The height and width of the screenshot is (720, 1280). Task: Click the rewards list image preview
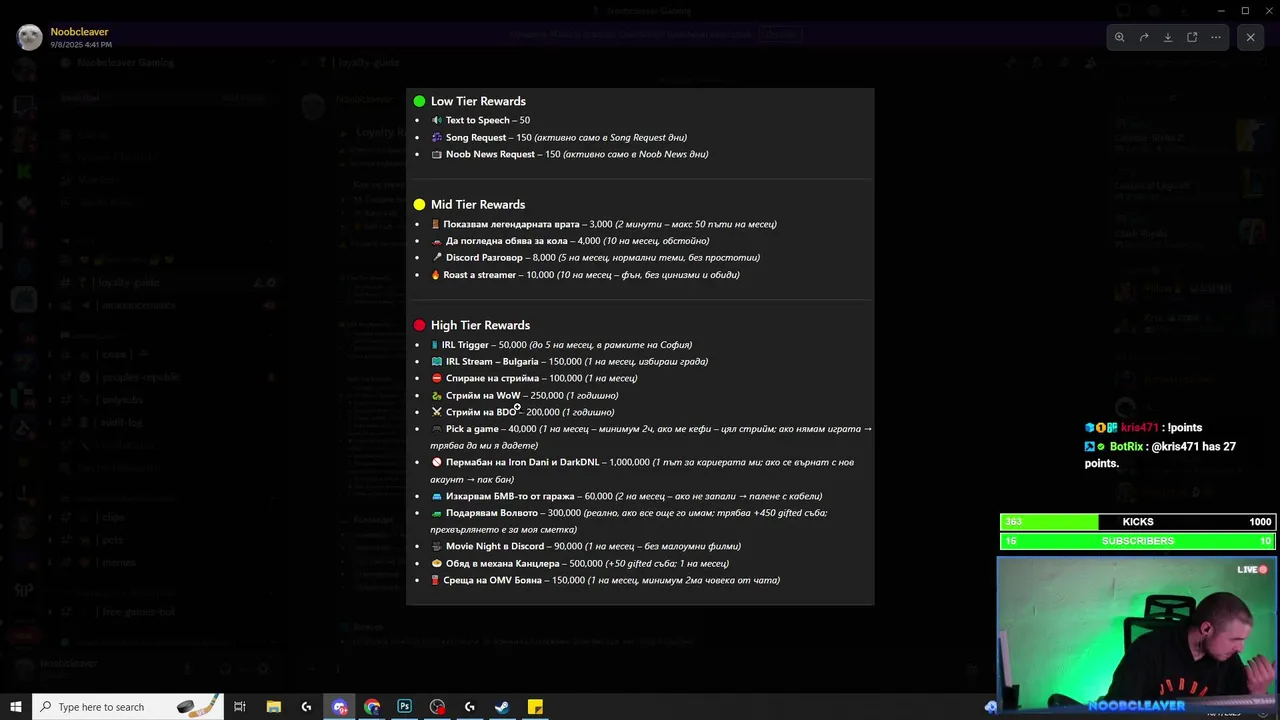click(640, 346)
